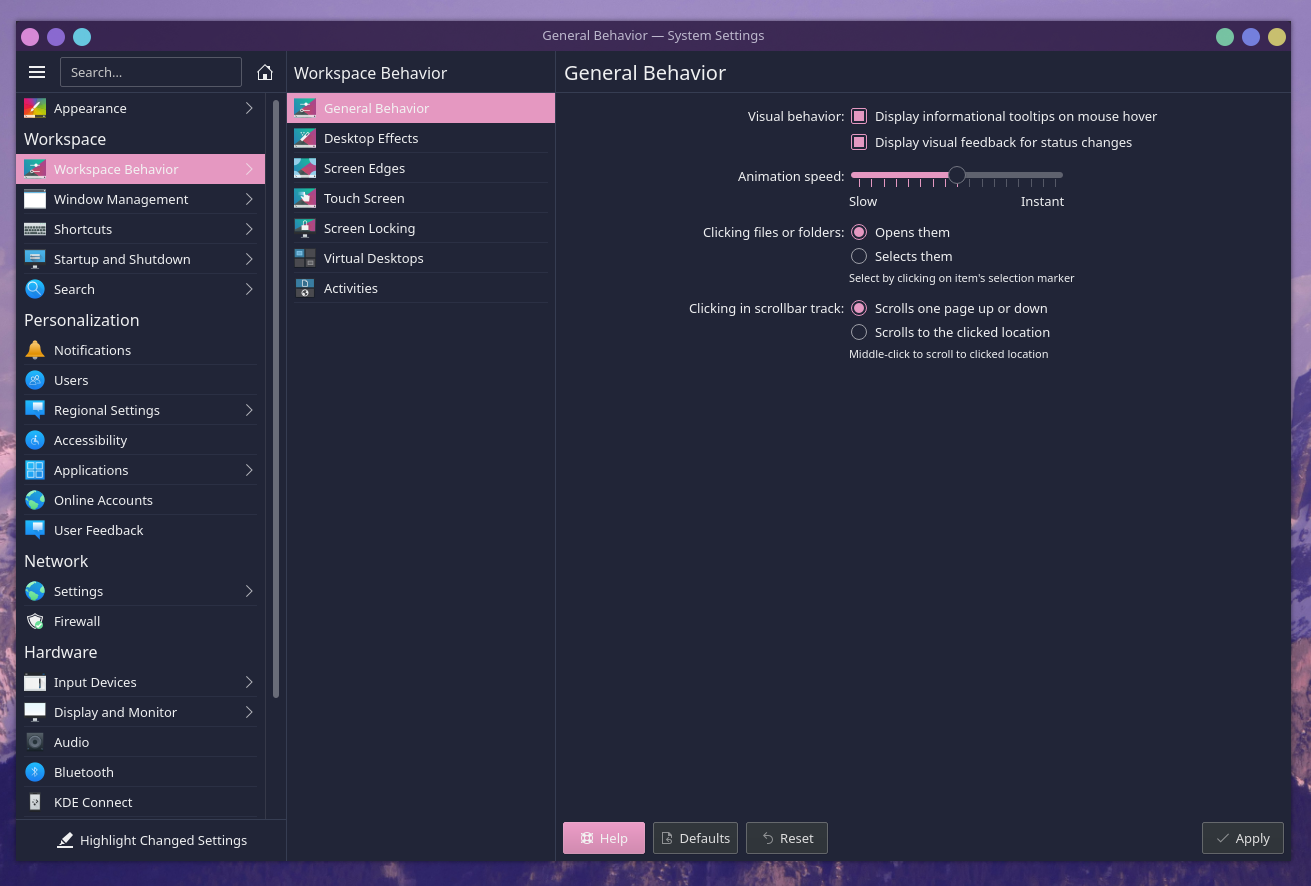The width and height of the screenshot is (1311, 886).
Task: Open the Workspace Behavior sidebar entry
Action: click(x=141, y=169)
